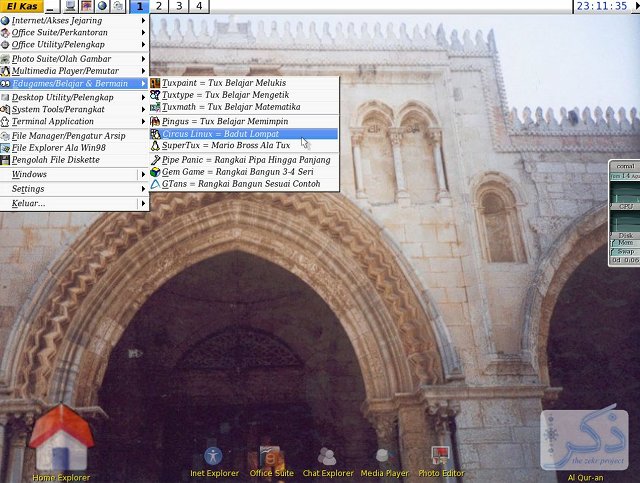Open the Keluar... submenu
640x483 pixels.
pyautogui.click(x=74, y=203)
